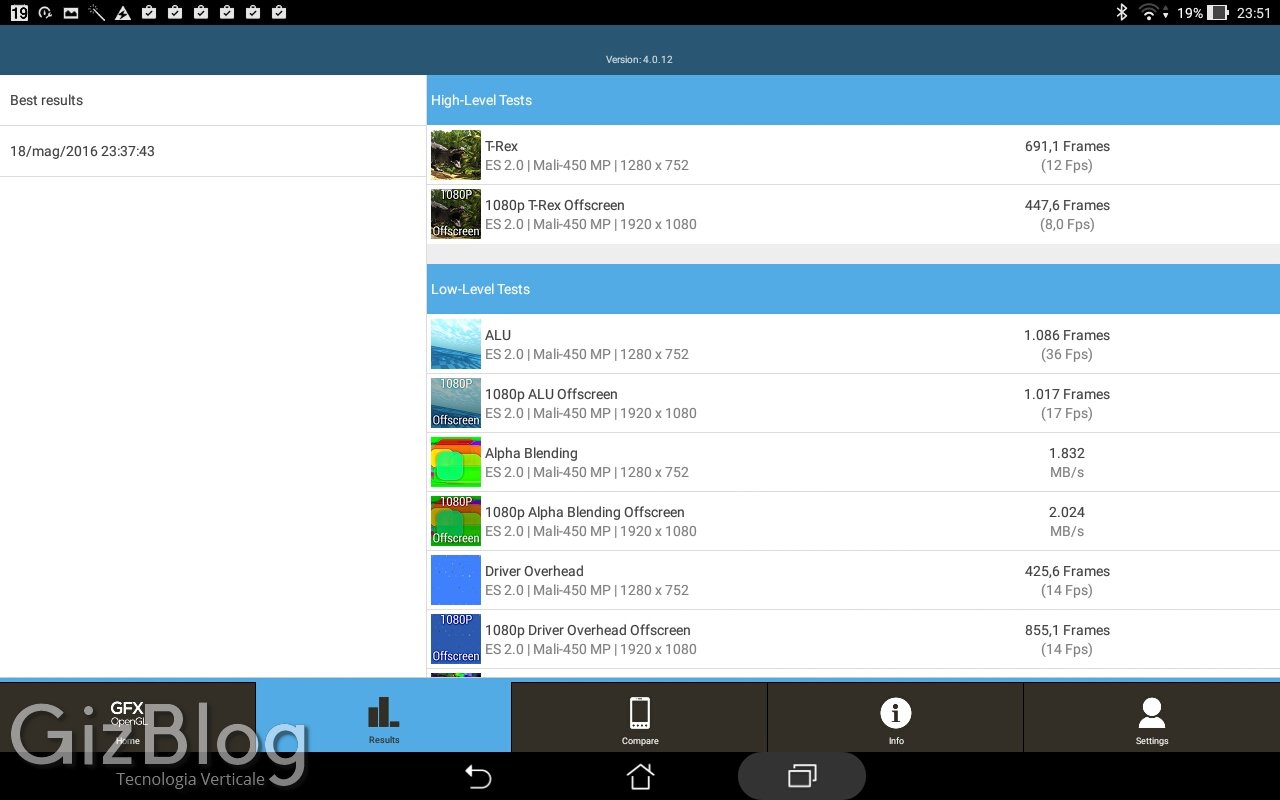The height and width of the screenshot is (800, 1280).
Task: Click the Version: 4.0.12 label
Action: click(x=639, y=60)
